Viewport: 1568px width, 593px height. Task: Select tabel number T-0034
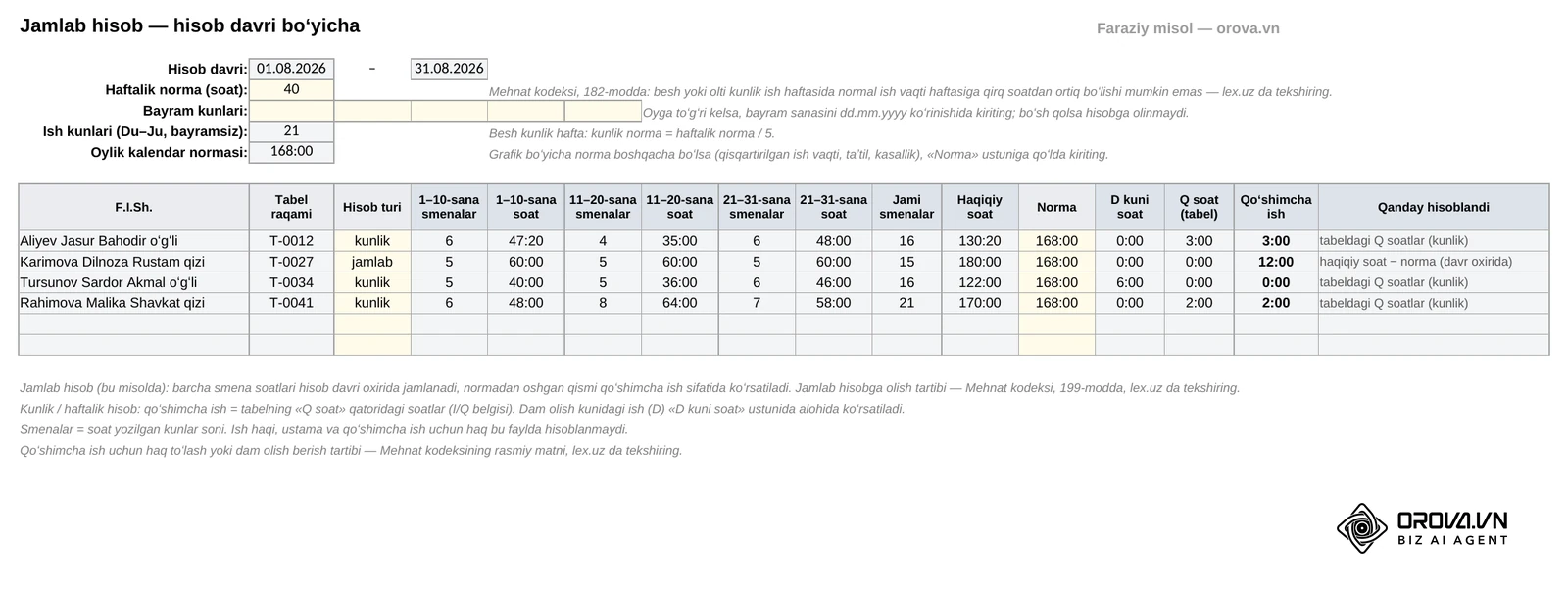tap(291, 282)
